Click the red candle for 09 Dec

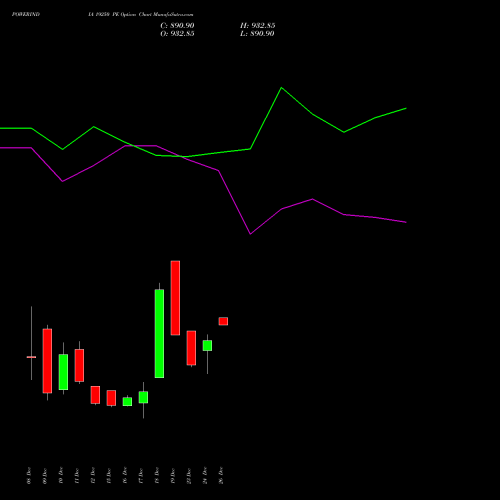click(x=47, y=361)
